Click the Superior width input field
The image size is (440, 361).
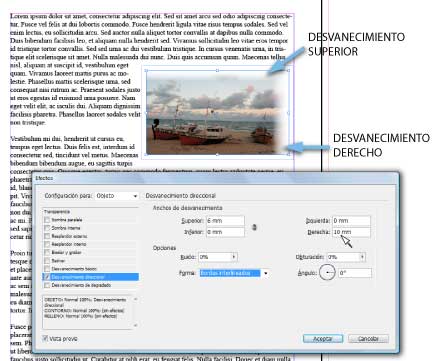pos(225,221)
